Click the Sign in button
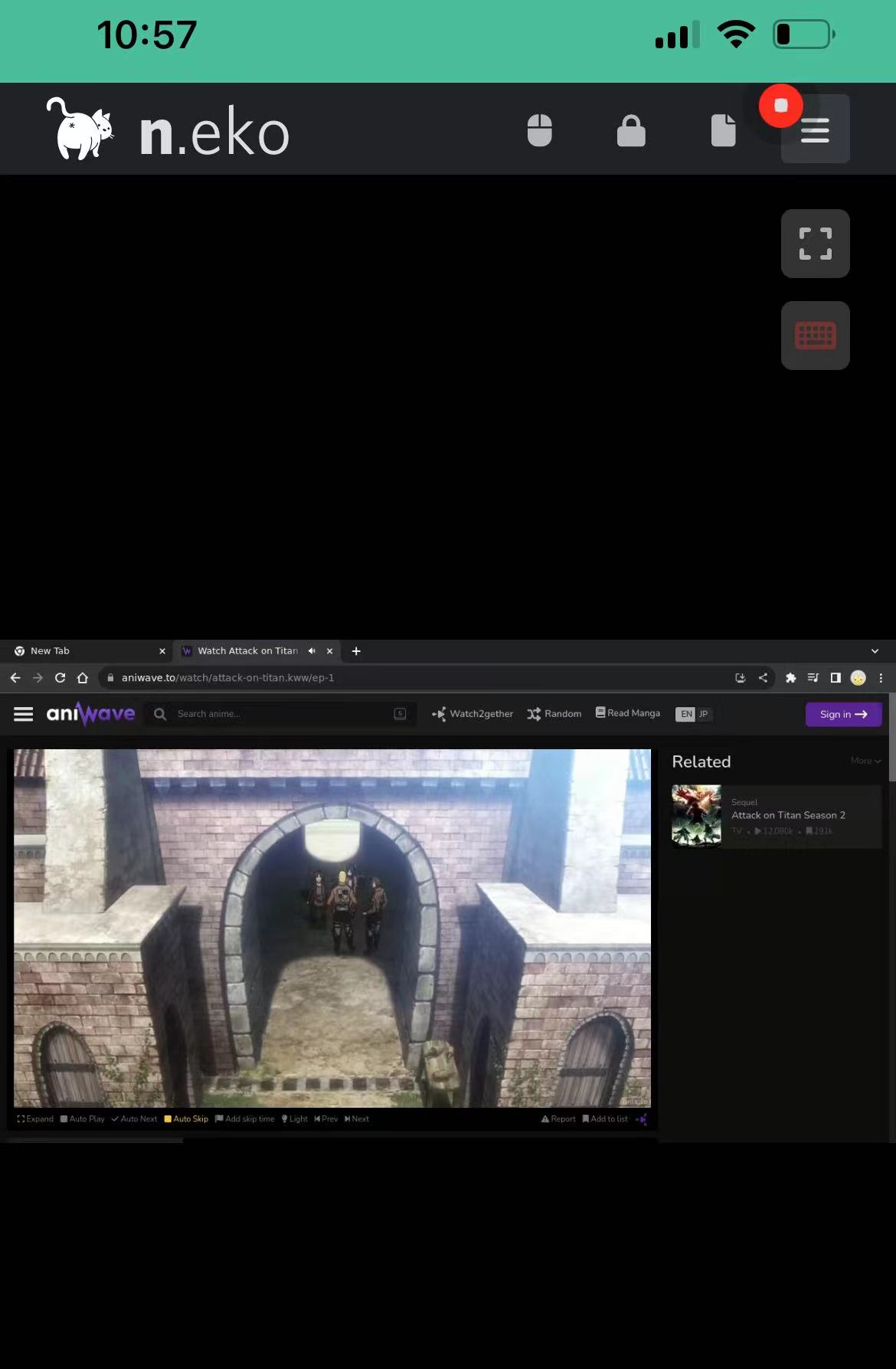The image size is (896, 1369). coord(843,714)
